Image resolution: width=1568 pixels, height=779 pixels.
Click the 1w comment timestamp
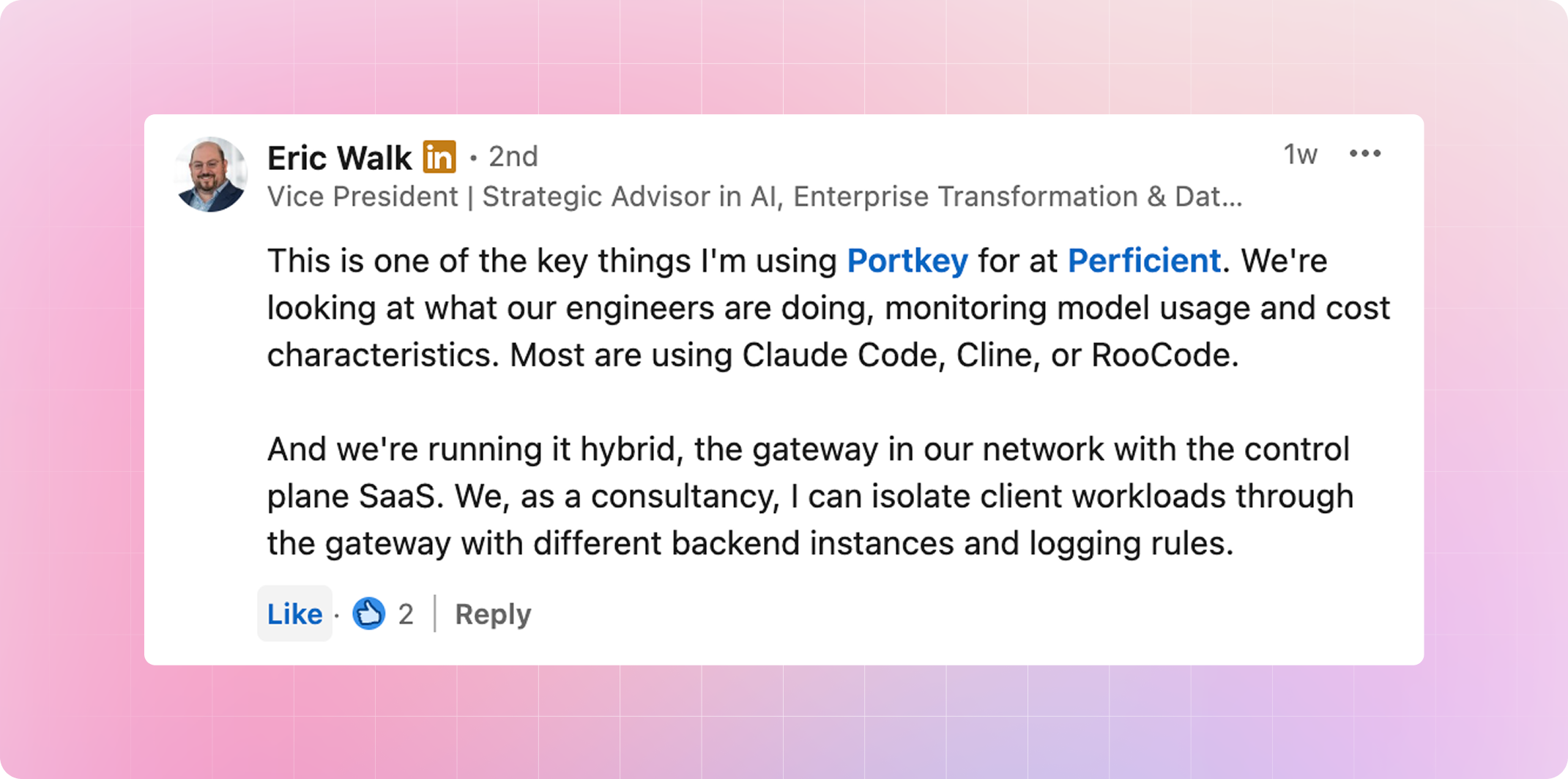[x=1300, y=155]
